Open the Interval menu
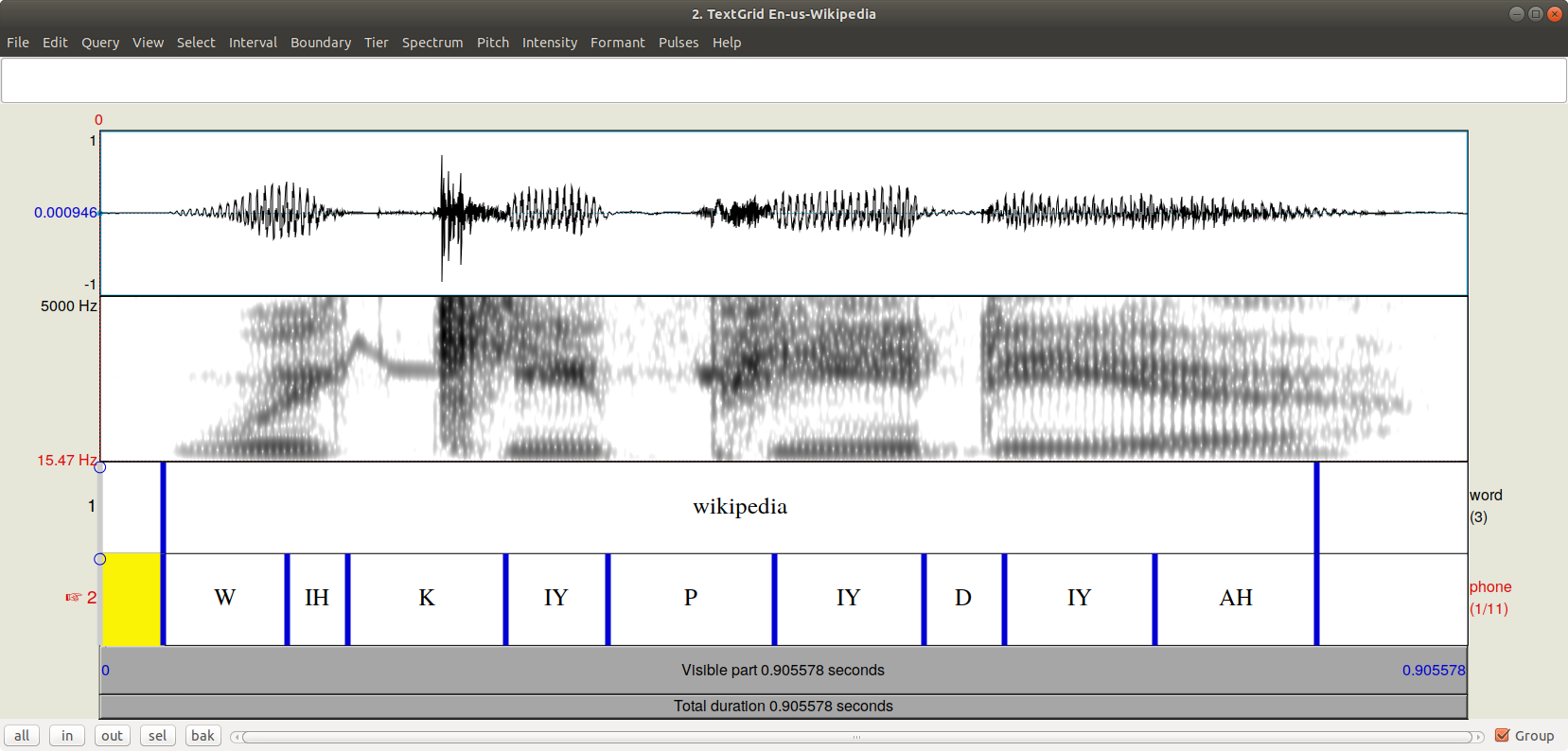The width and height of the screenshot is (1568, 751). coord(253,43)
